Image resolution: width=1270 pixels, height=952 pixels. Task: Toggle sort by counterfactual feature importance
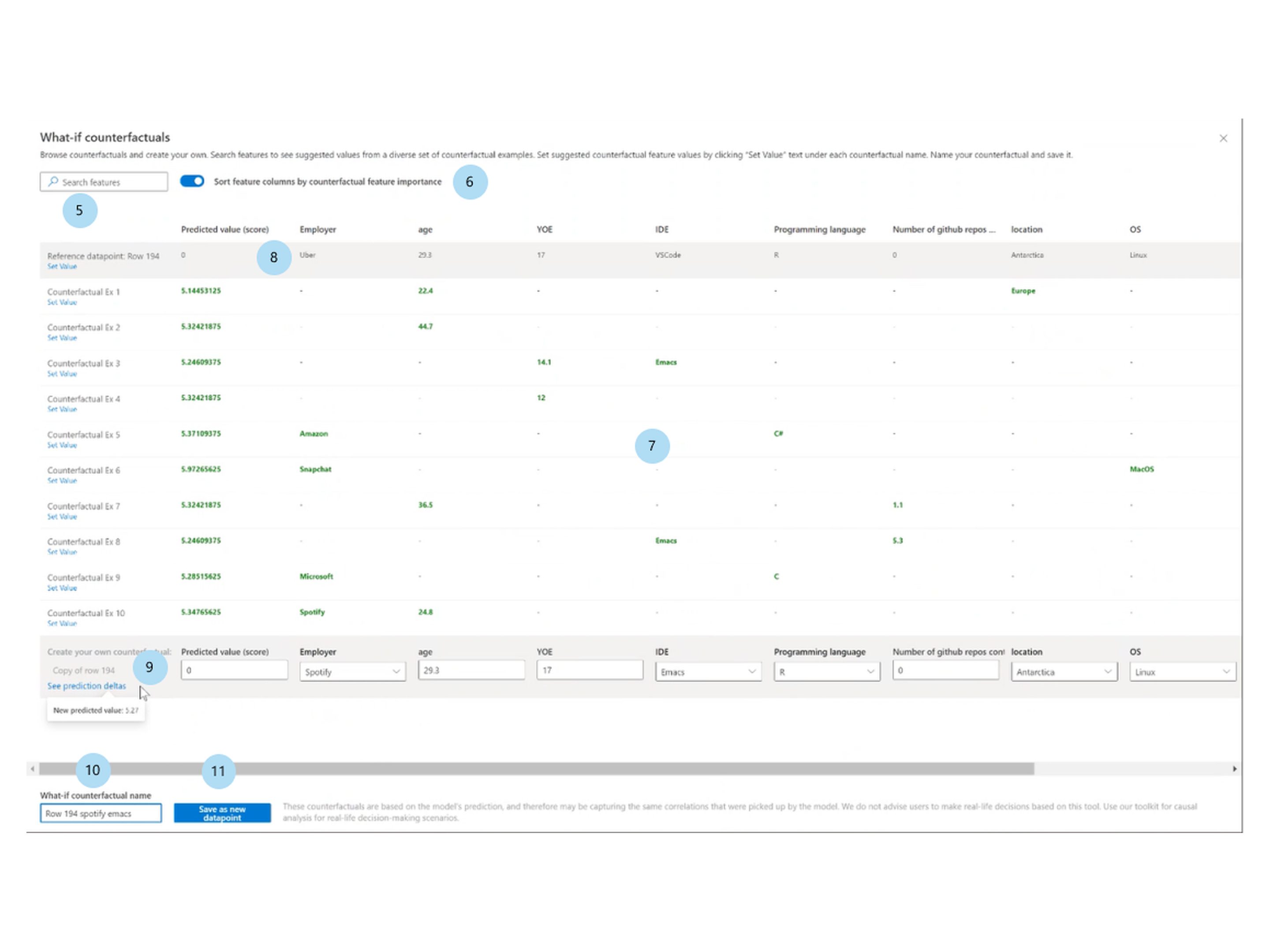[192, 181]
